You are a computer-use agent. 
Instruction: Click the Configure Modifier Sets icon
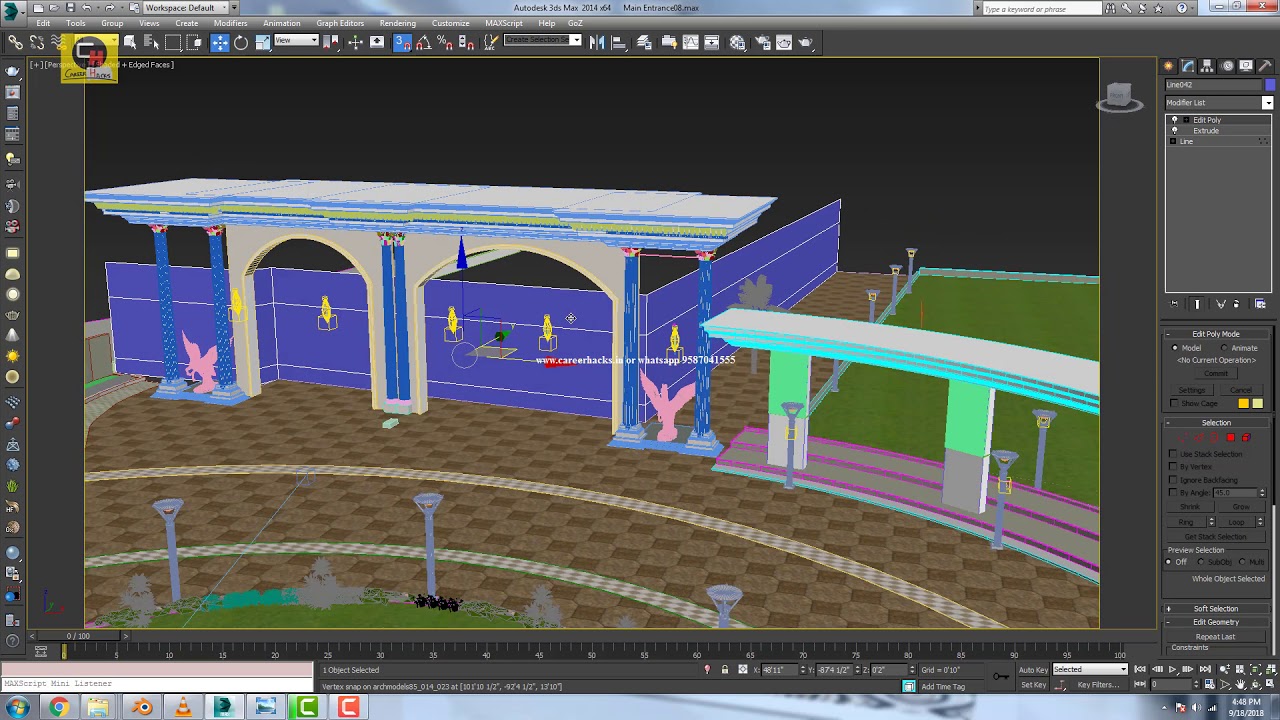1260,304
